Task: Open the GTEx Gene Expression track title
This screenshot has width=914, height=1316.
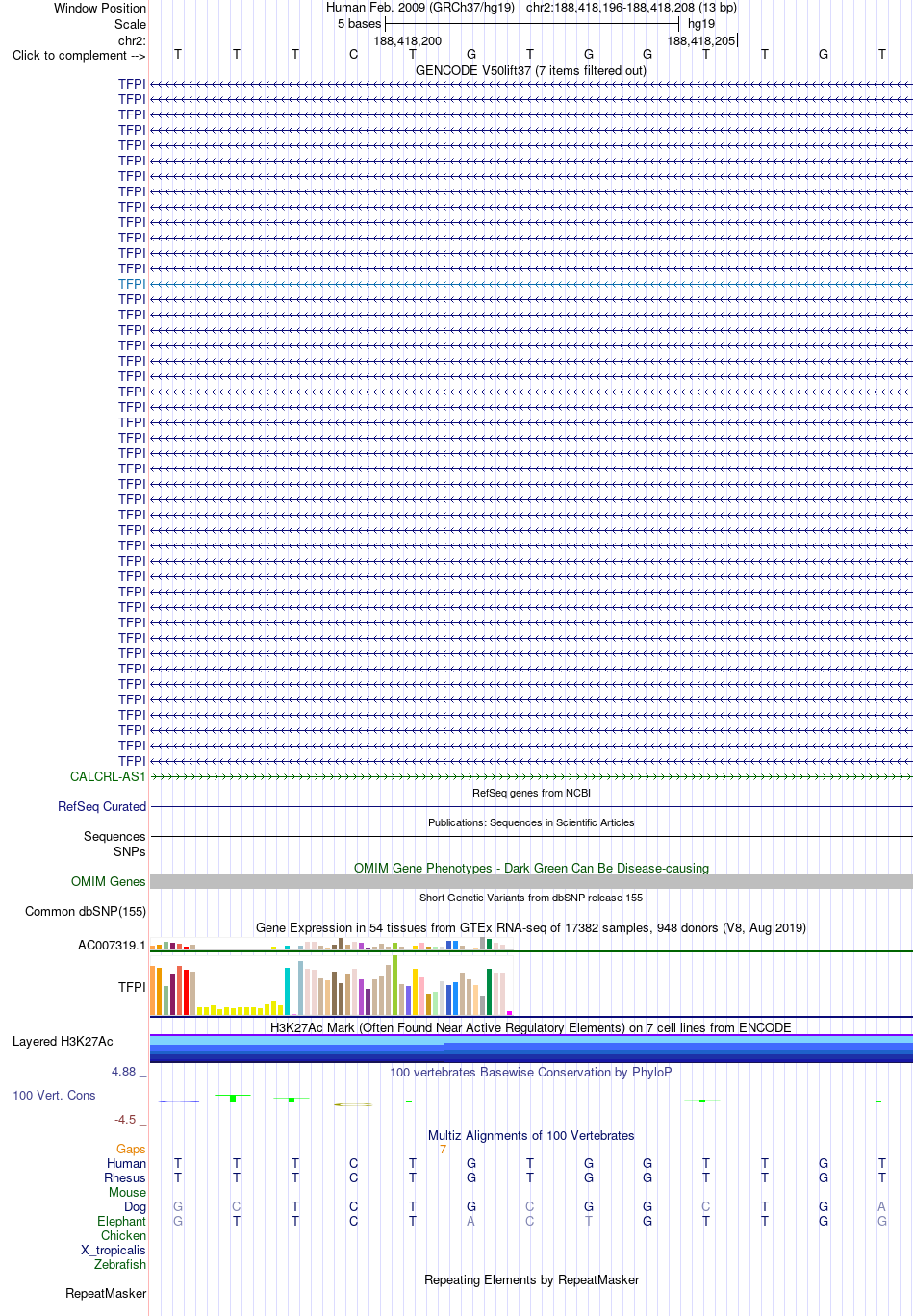Action: [x=531, y=927]
